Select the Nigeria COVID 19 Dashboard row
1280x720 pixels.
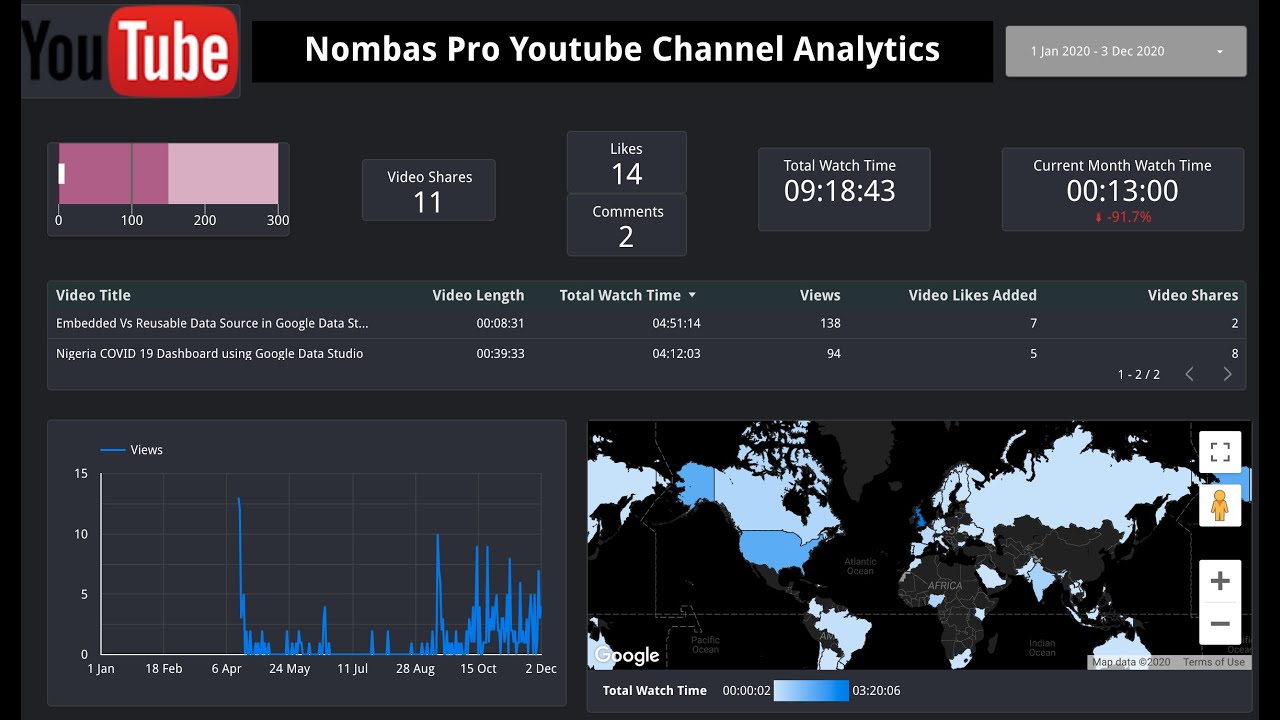tap(647, 353)
